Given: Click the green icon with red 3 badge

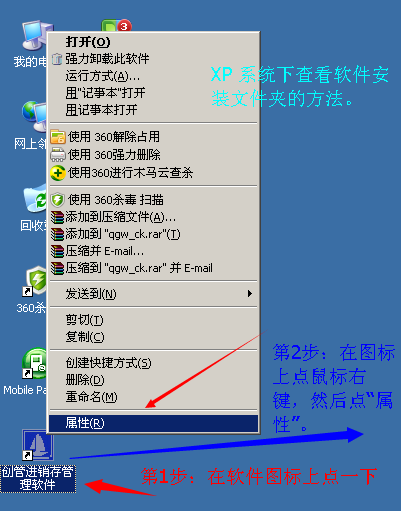Looking at the screenshot, I should point(116,25).
